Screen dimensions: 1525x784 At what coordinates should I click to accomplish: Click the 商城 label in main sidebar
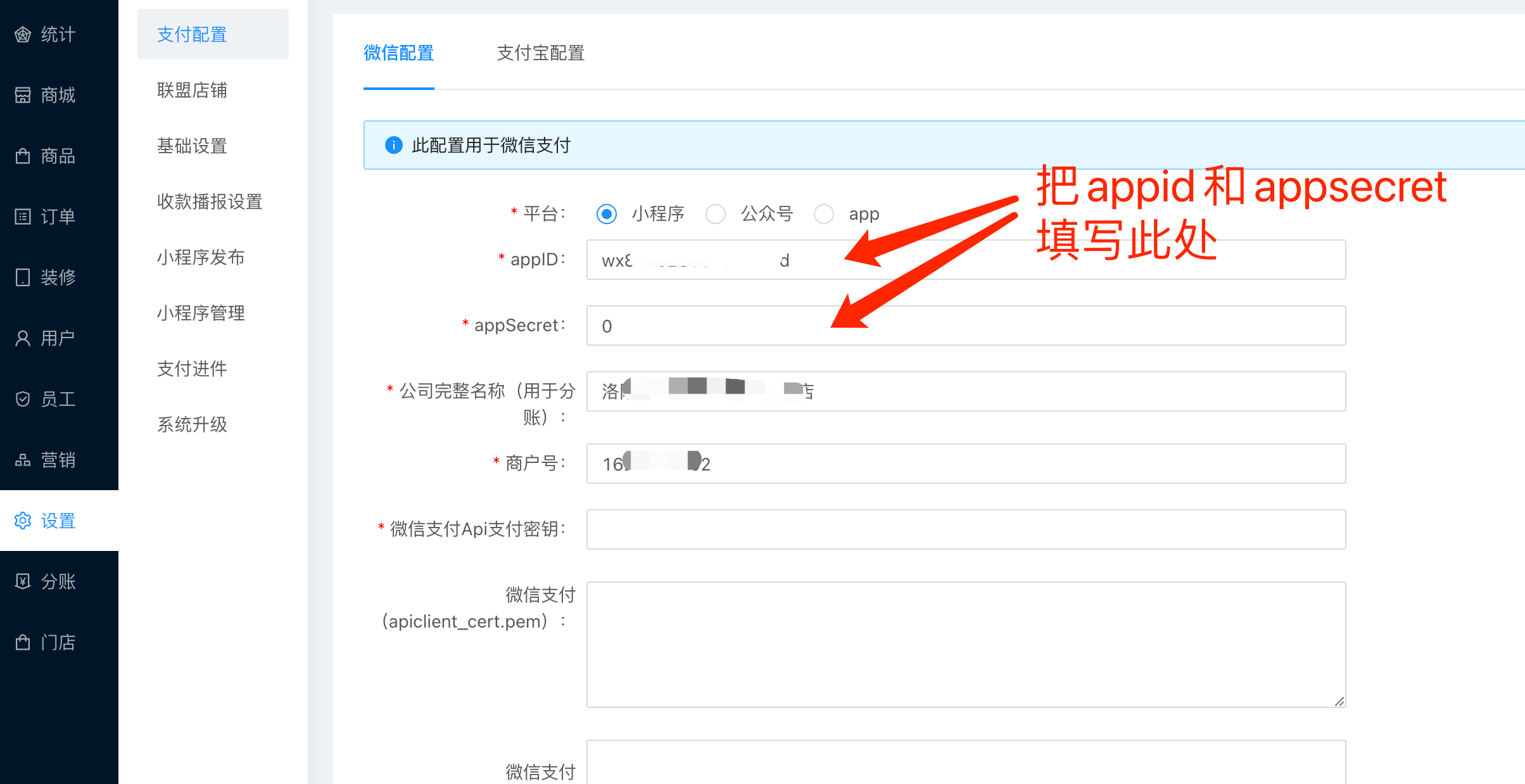pos(58,95)
